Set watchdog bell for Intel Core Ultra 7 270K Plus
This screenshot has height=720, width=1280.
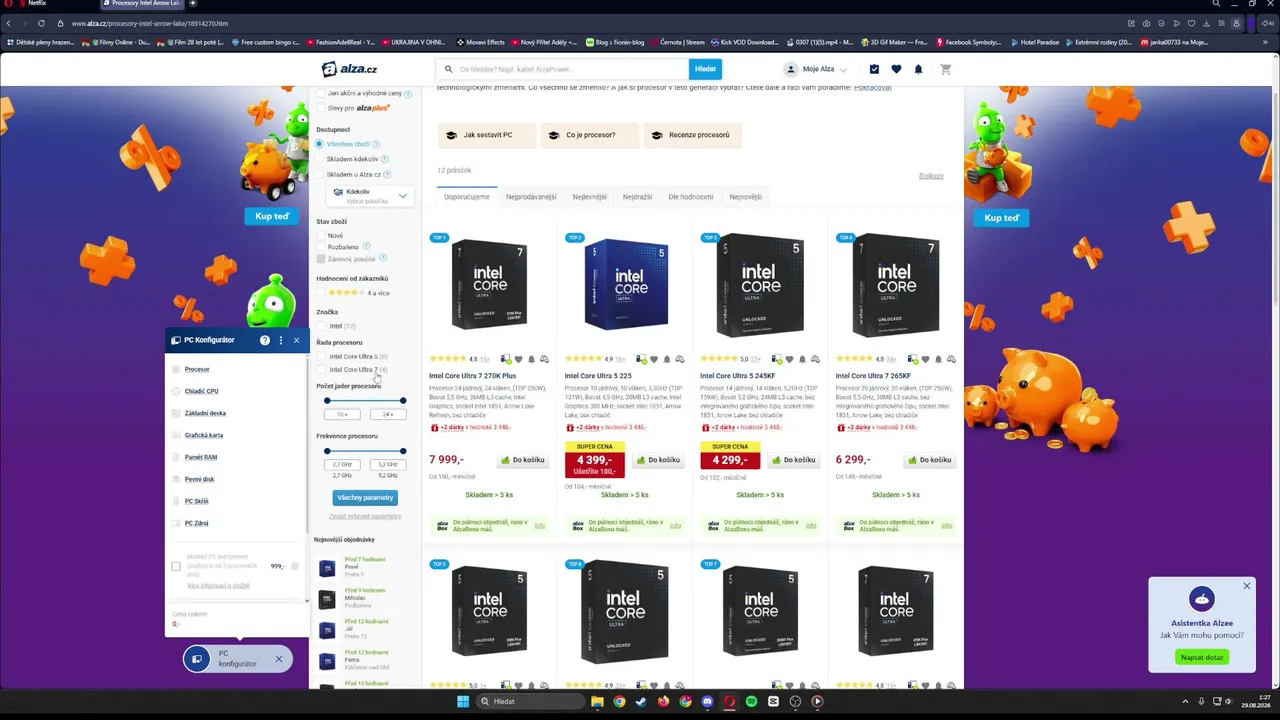click(x=531, y=359)
